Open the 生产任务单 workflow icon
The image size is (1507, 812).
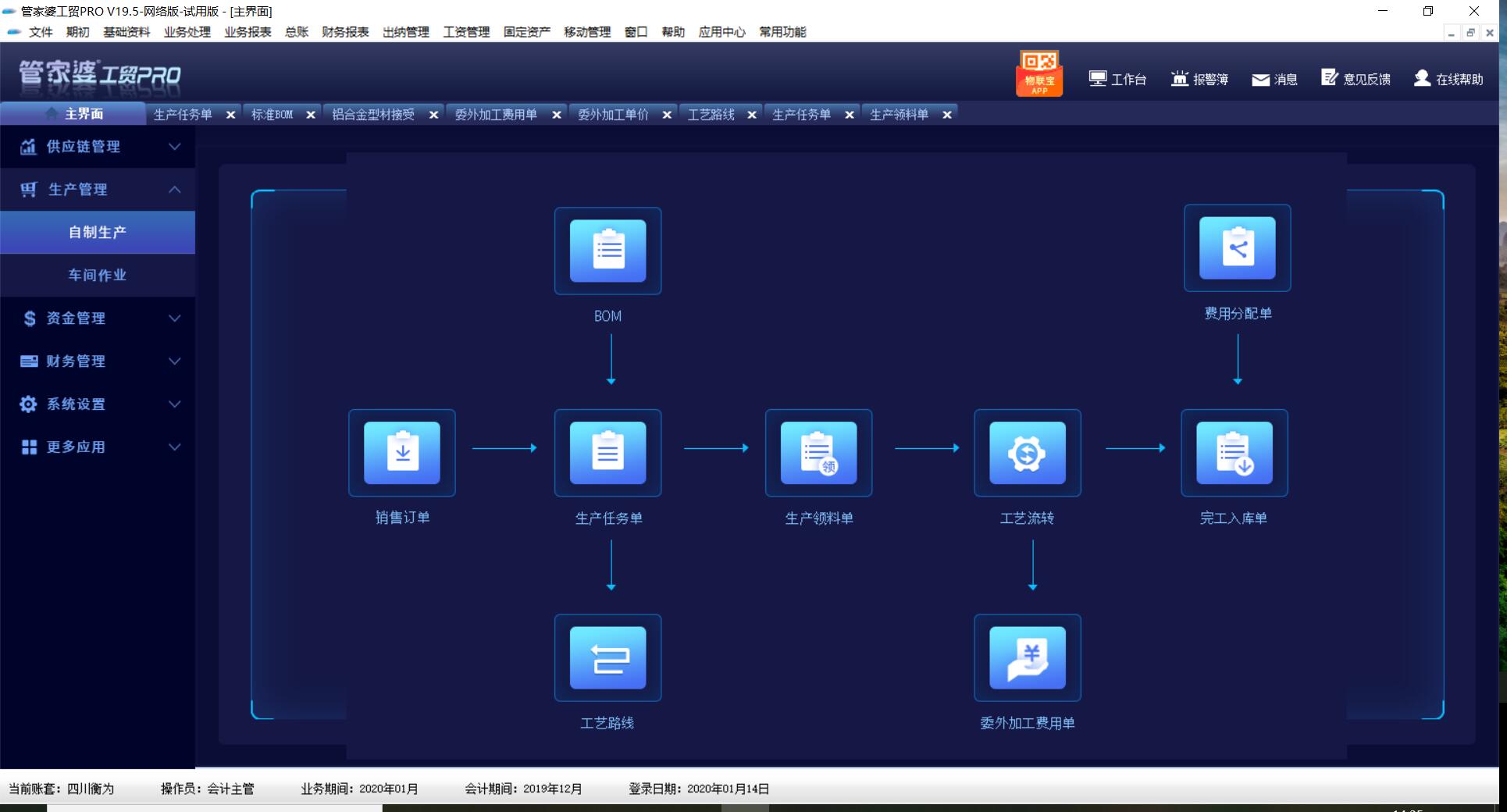pos(607,453)
